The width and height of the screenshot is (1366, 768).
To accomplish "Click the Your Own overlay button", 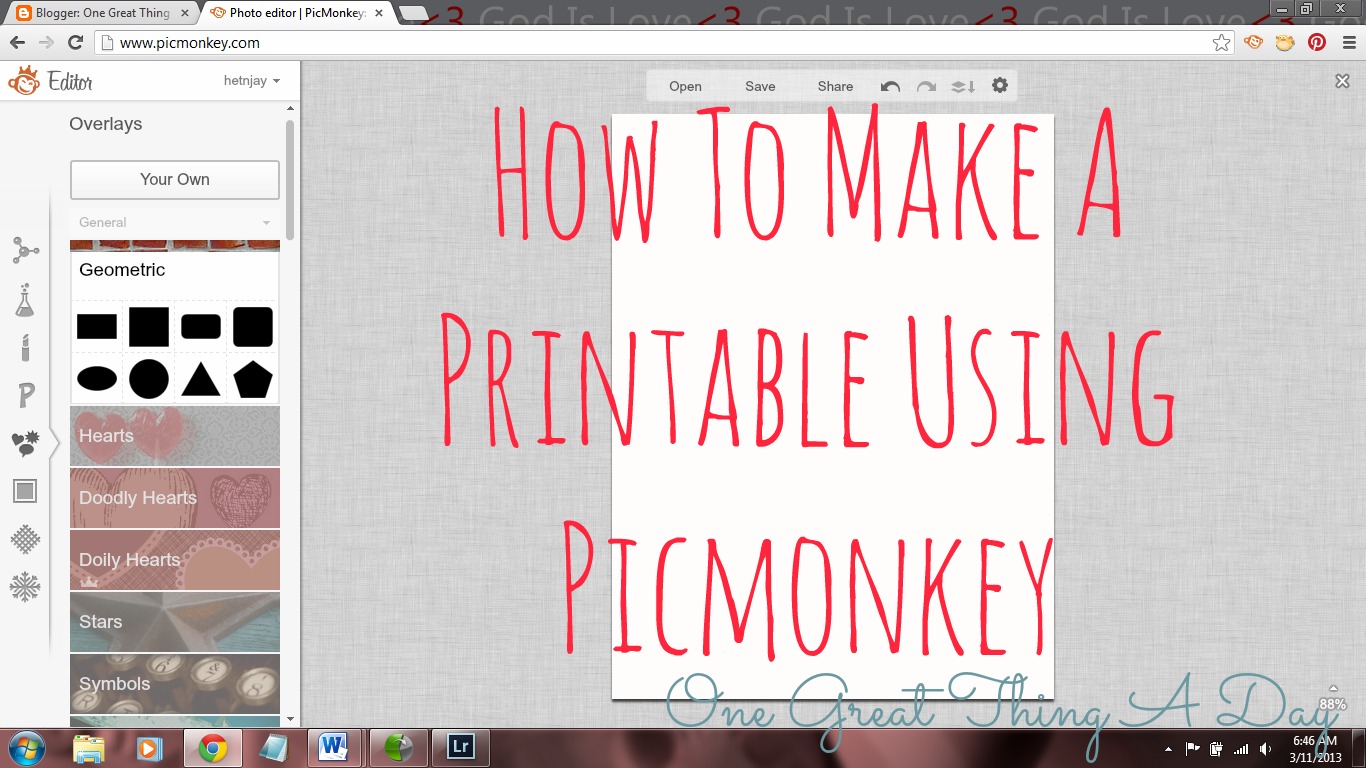I will pos(174,180).
